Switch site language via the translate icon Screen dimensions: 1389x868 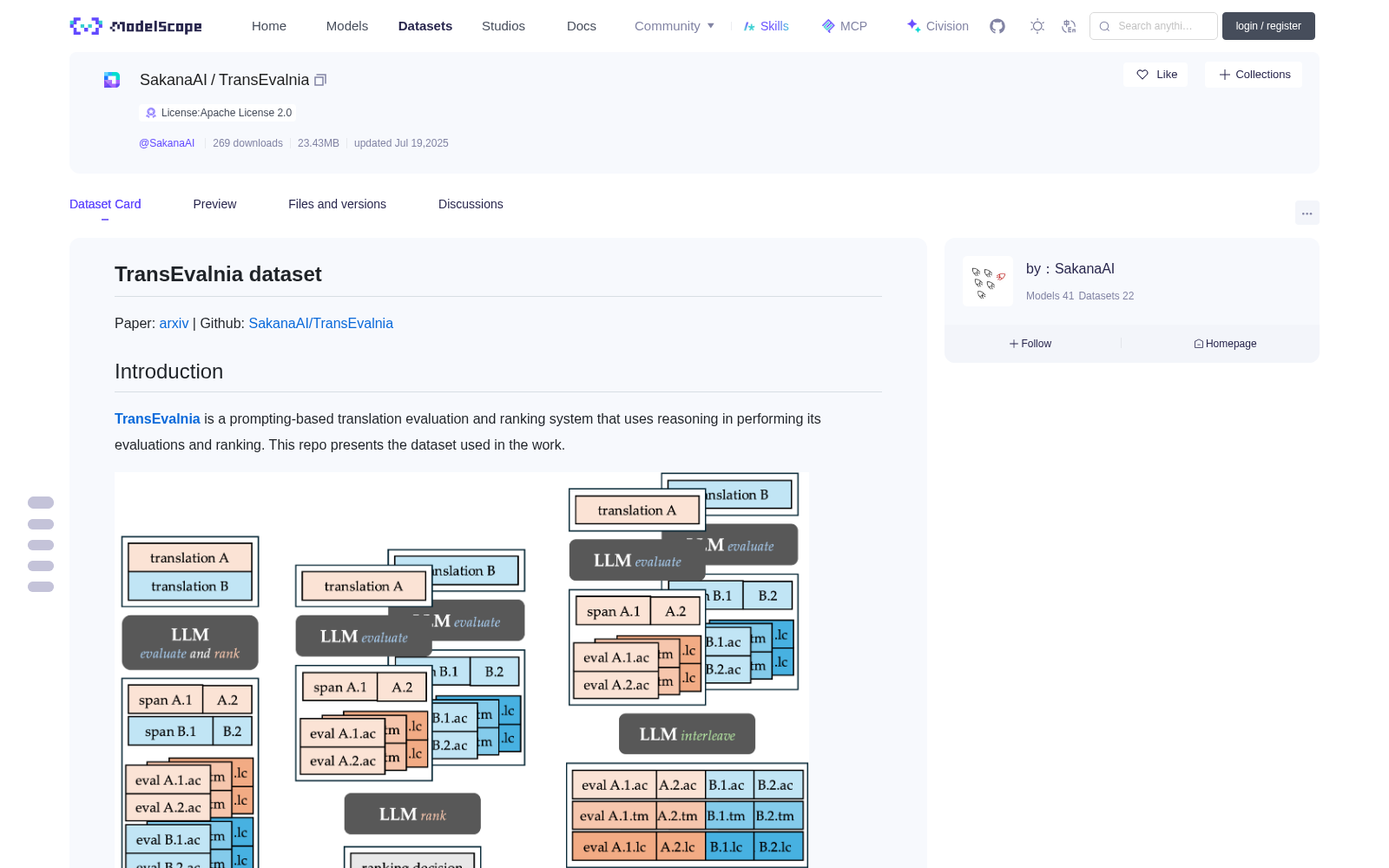coord(1070,26)
